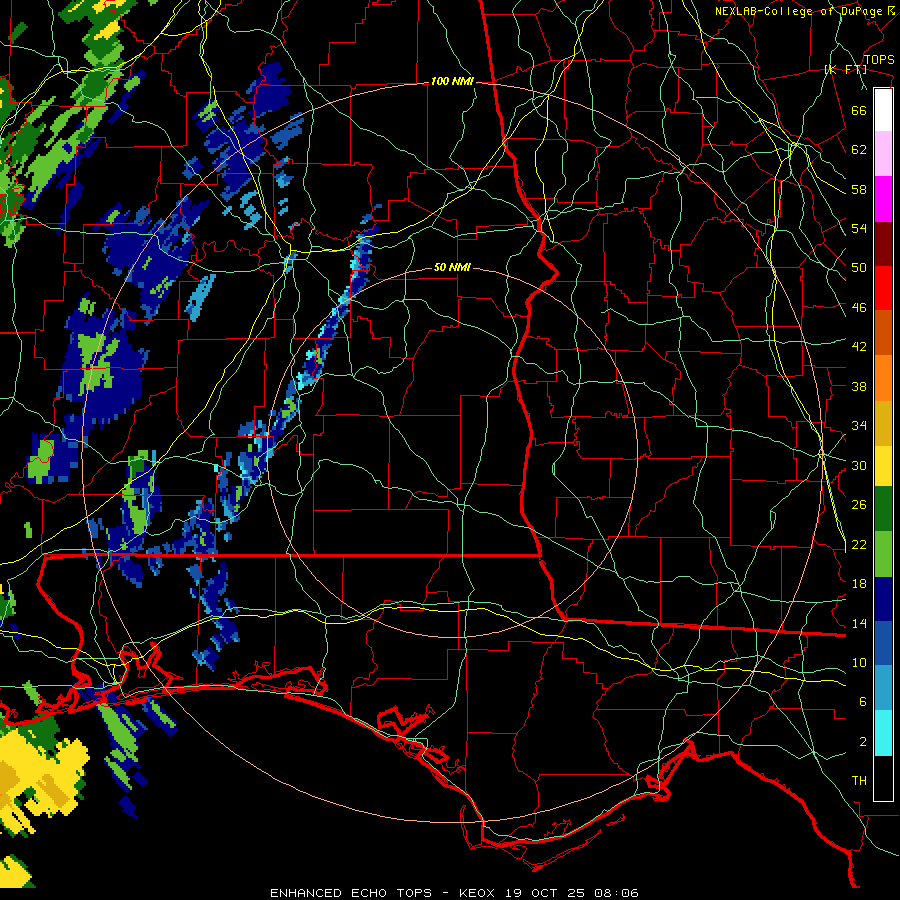This screenshot has height=900, width=900.
Task: Pick the light green swatch in the legend
Action: 883,554
